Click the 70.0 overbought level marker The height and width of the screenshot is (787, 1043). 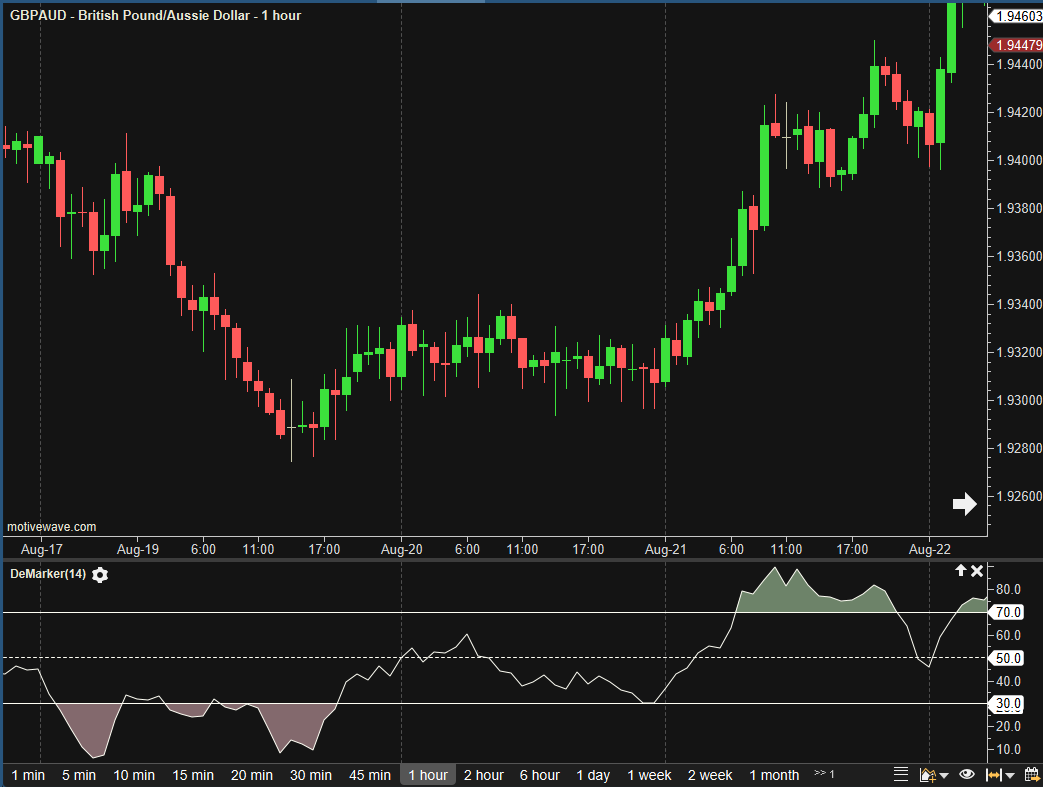(1008, 612)
